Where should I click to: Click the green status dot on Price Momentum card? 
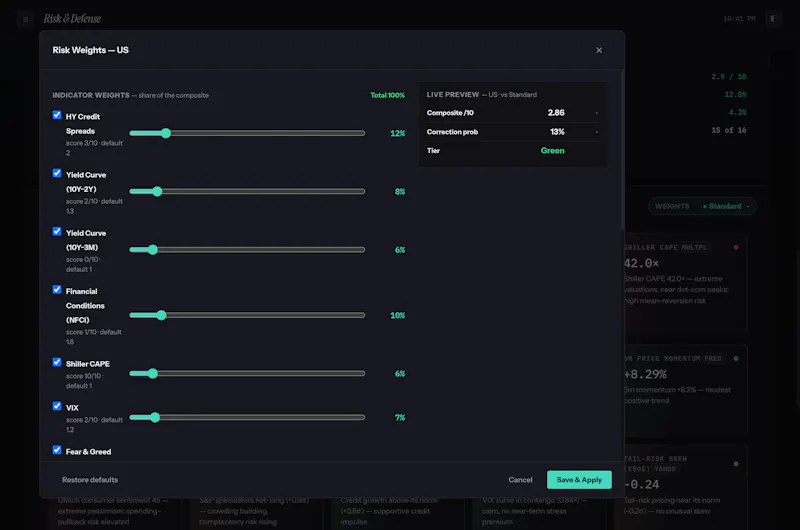click(736, 358)
